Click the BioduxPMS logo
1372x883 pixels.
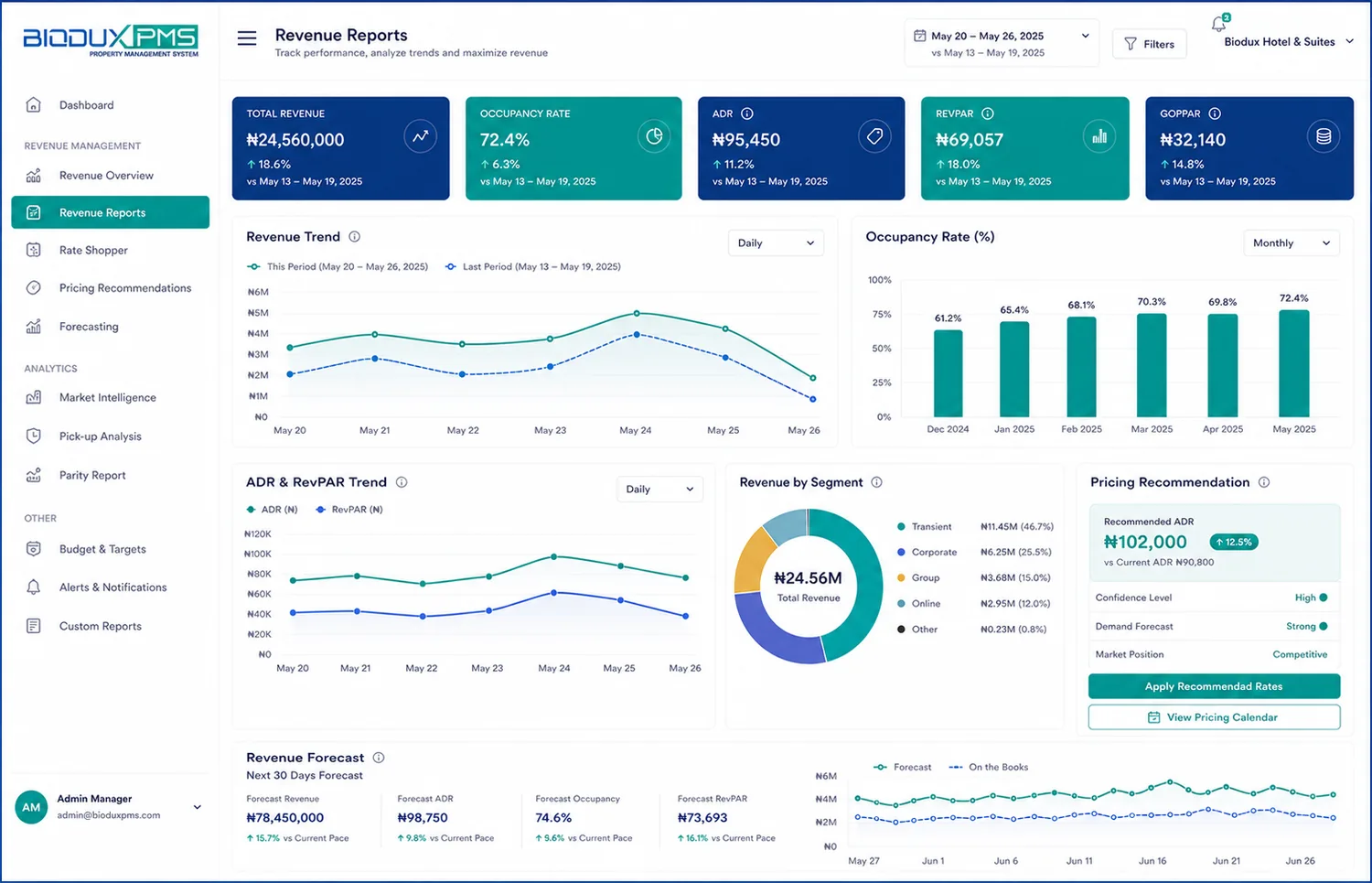pos(111,40)
